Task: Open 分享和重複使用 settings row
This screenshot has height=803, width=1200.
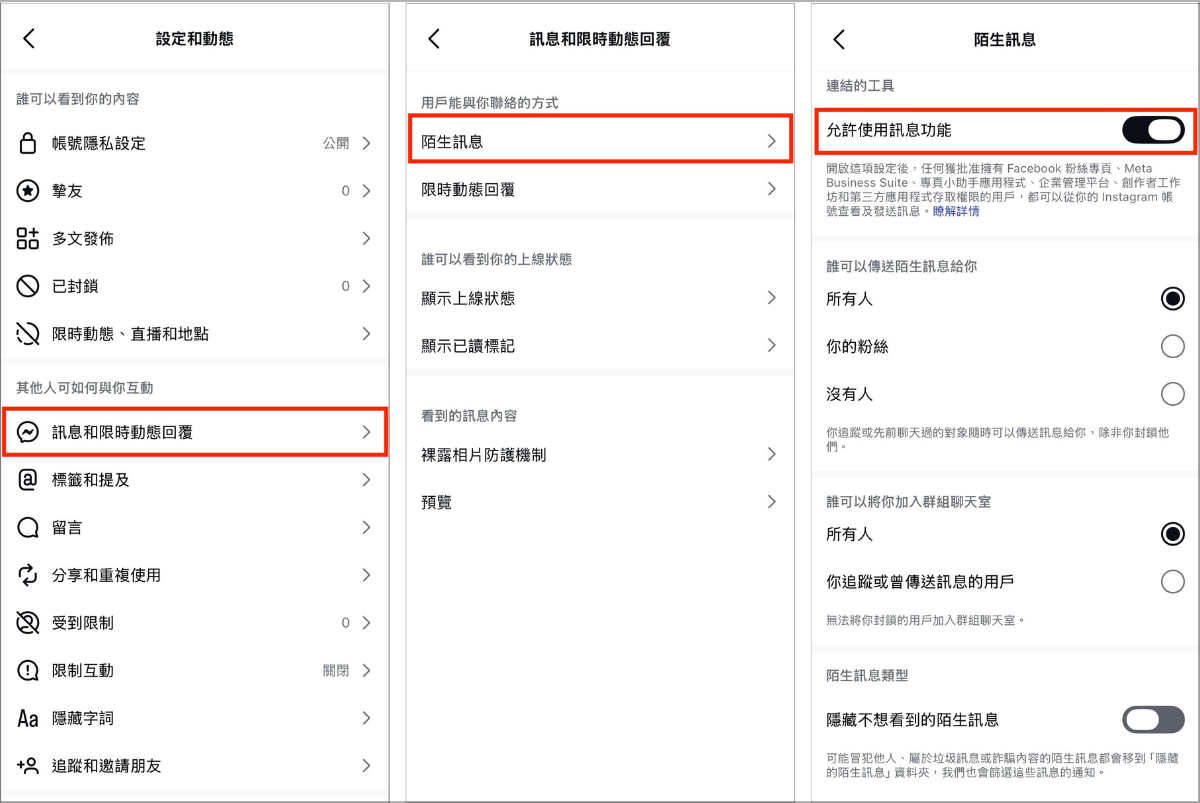Action: point(195,575)
